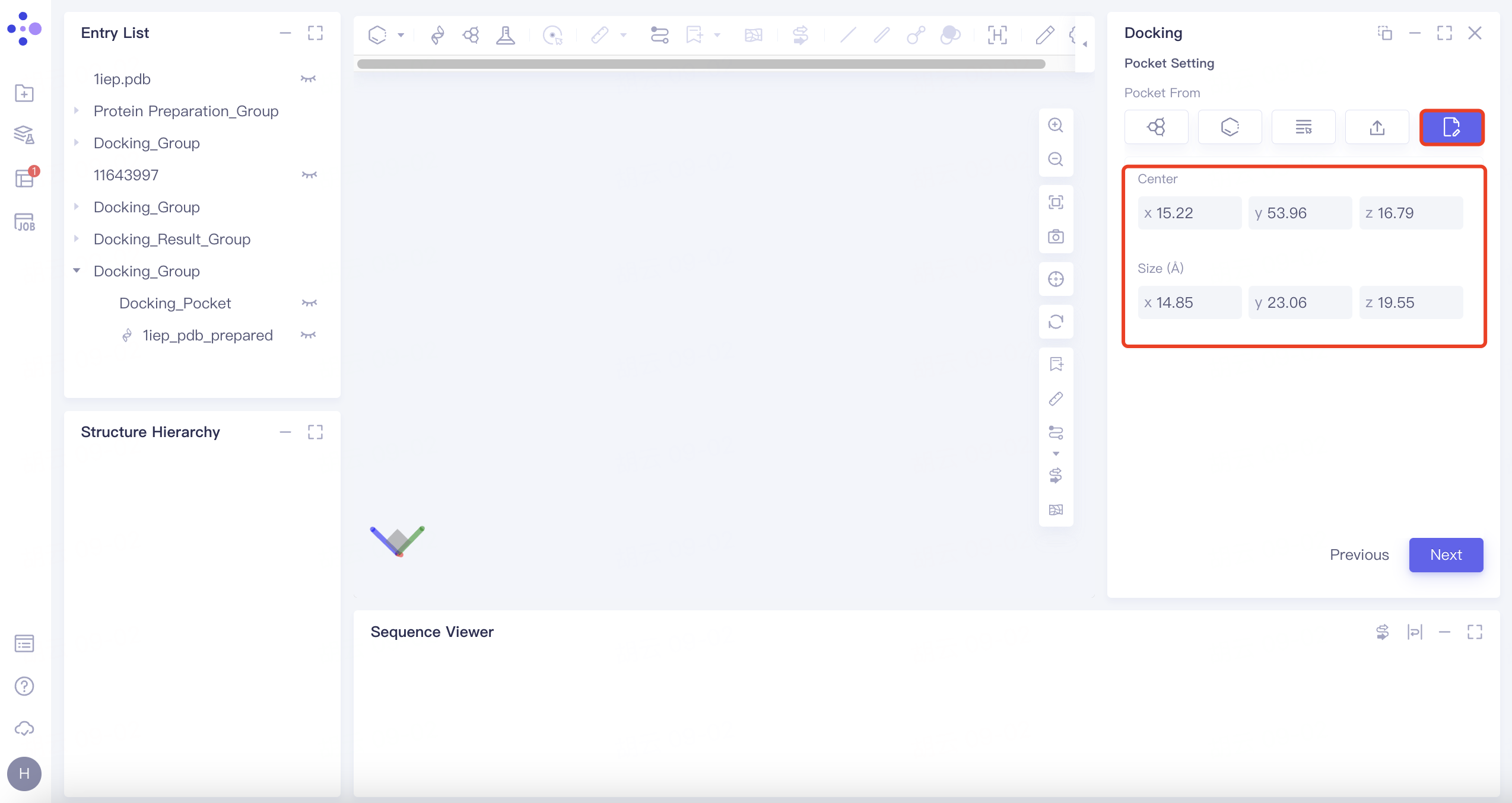Screen dimensions: 1512x803
Task: Toggle visibility of 1iep.pdb entry
Action: pos(309,79)
